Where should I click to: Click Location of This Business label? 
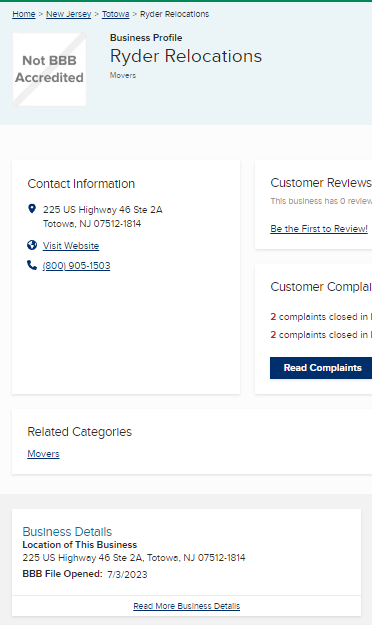(79, 545)
